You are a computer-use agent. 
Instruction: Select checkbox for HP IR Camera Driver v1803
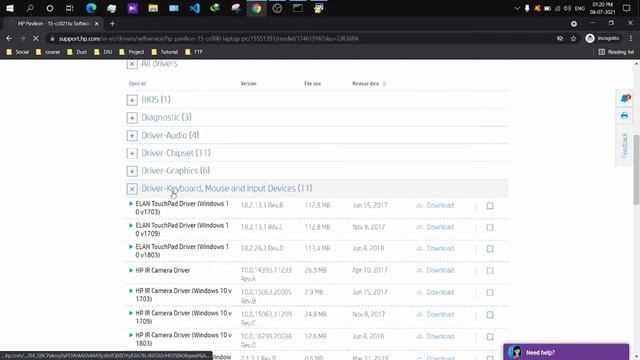pyautogui.click(x=490, y=337)
